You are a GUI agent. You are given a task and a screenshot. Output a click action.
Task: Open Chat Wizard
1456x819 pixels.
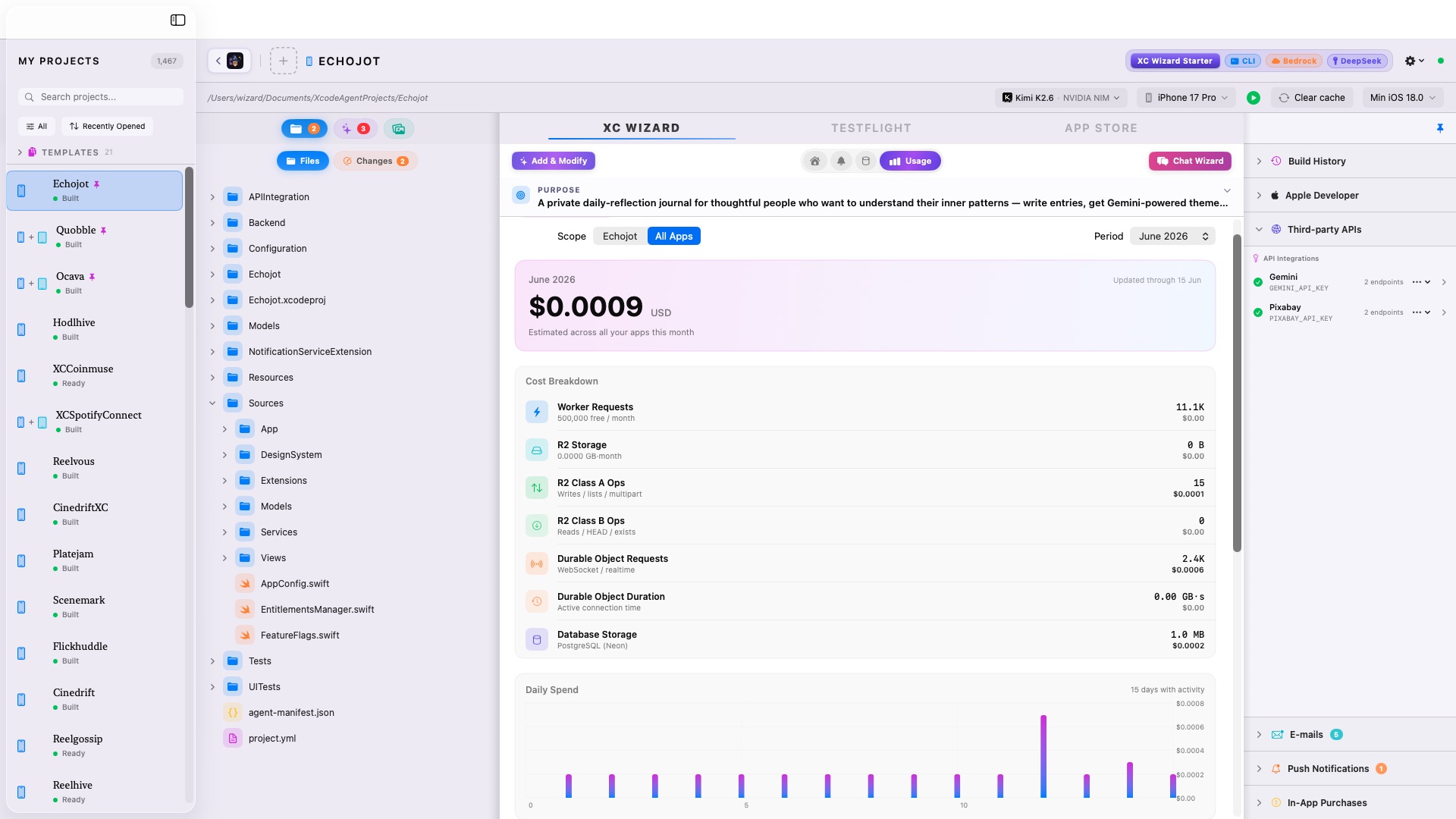1190,161
